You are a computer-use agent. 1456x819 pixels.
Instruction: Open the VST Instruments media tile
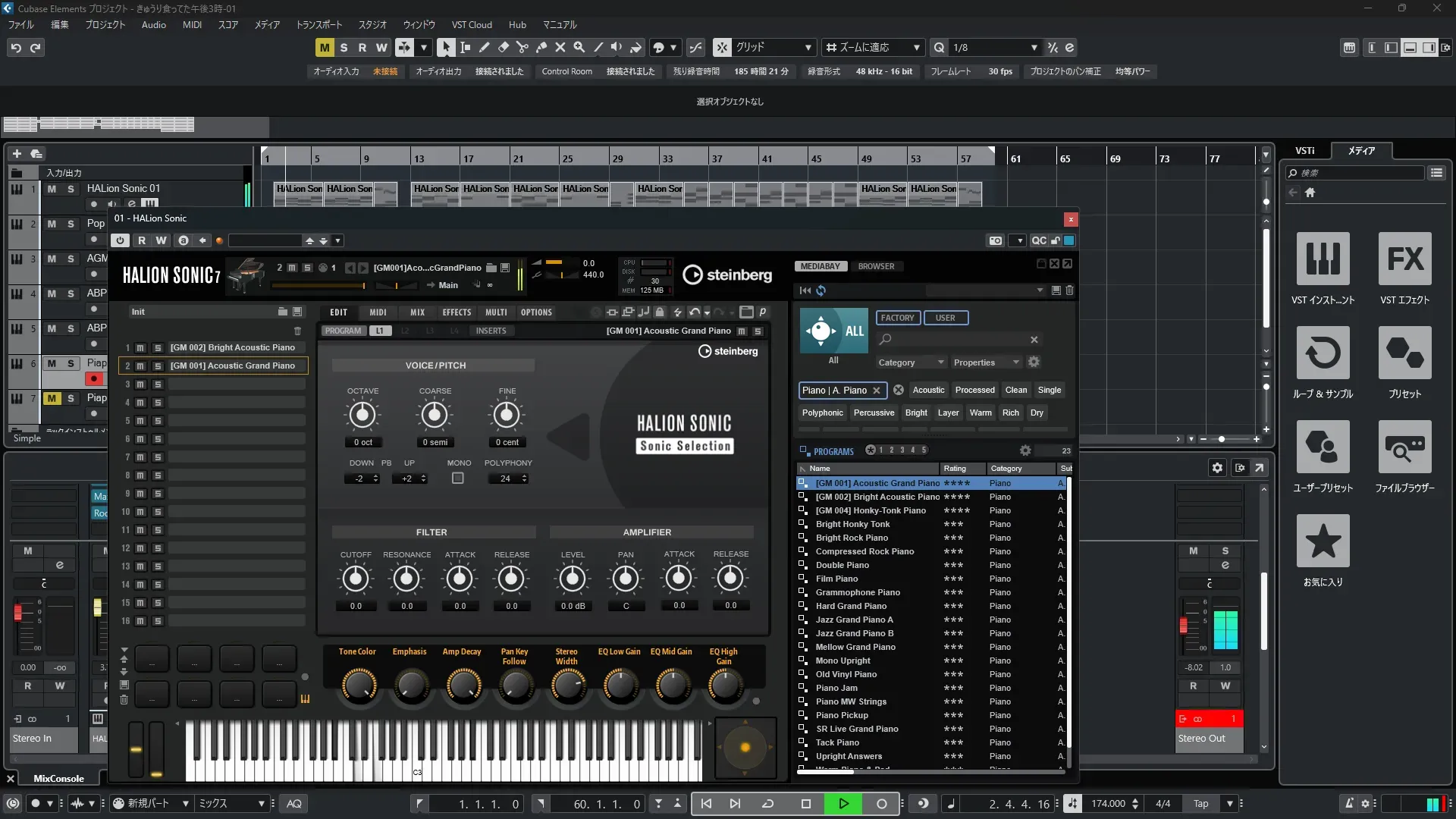click(1323, 259)
